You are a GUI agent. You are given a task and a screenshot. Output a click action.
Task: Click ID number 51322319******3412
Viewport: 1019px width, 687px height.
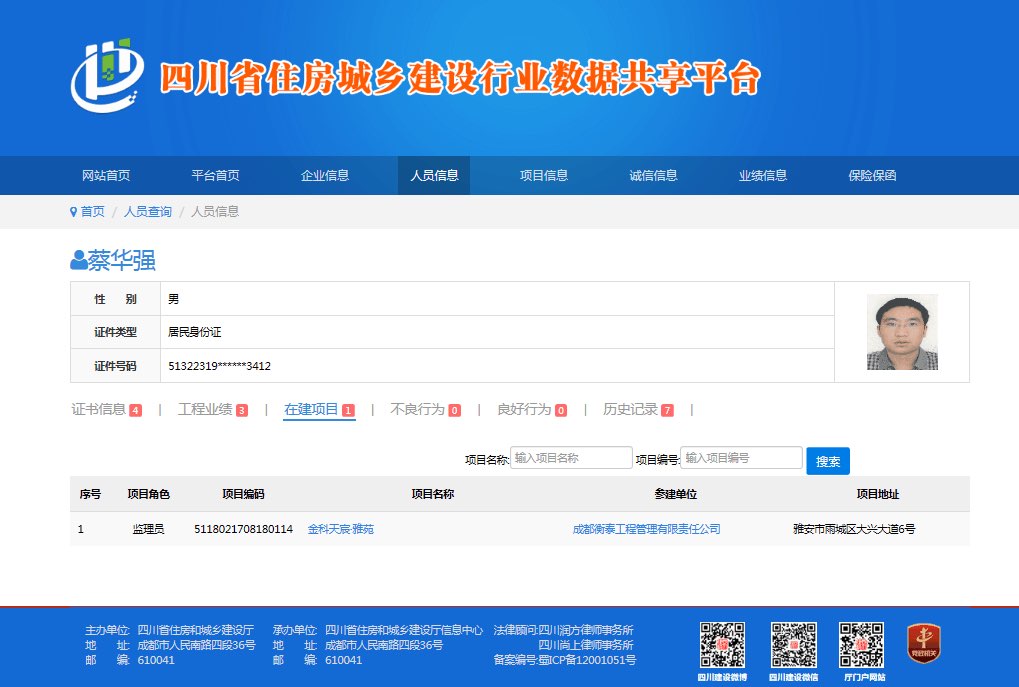pos(220,366)
